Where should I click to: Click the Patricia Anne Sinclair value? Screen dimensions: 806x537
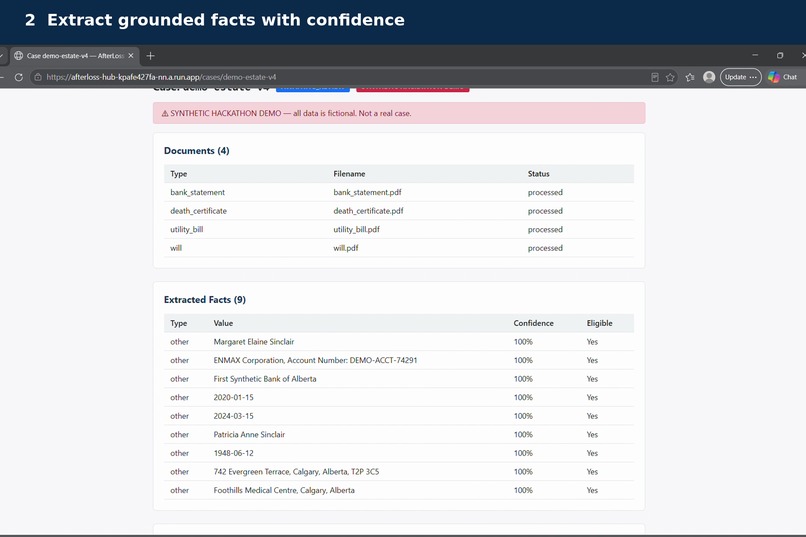[249, 434]
